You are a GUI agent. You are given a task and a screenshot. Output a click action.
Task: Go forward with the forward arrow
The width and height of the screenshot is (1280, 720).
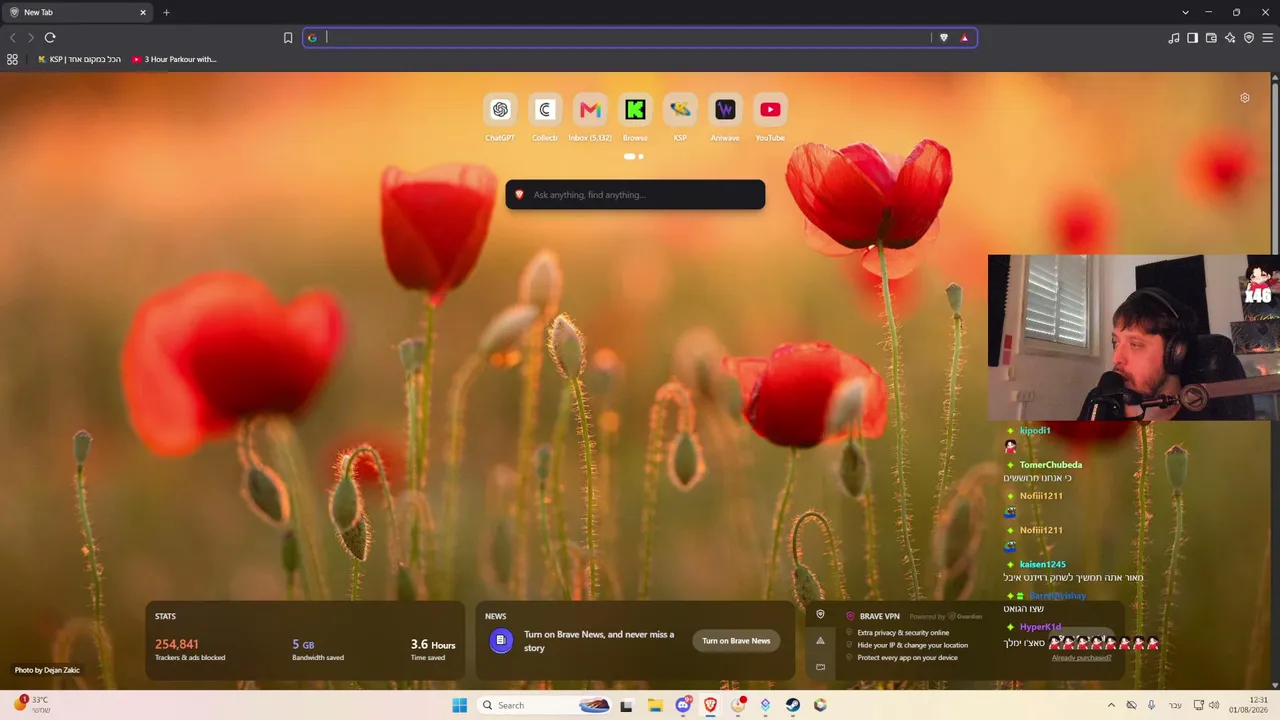pos(31,38)
